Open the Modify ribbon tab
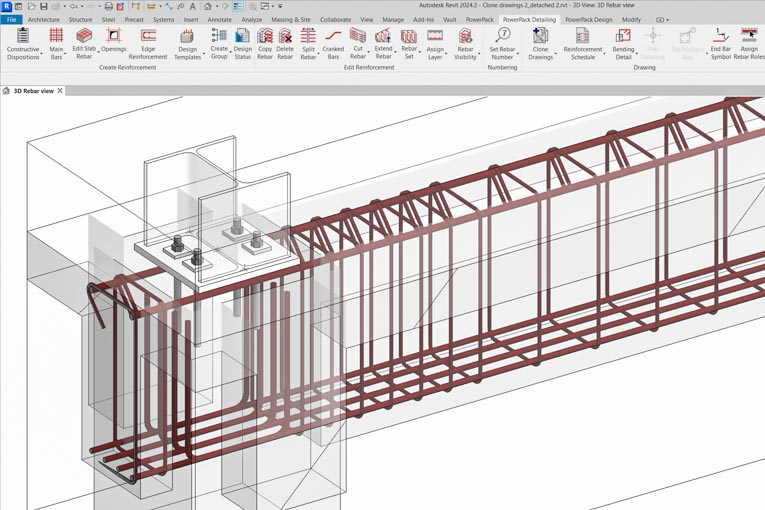765x510 pixels. 631,20
